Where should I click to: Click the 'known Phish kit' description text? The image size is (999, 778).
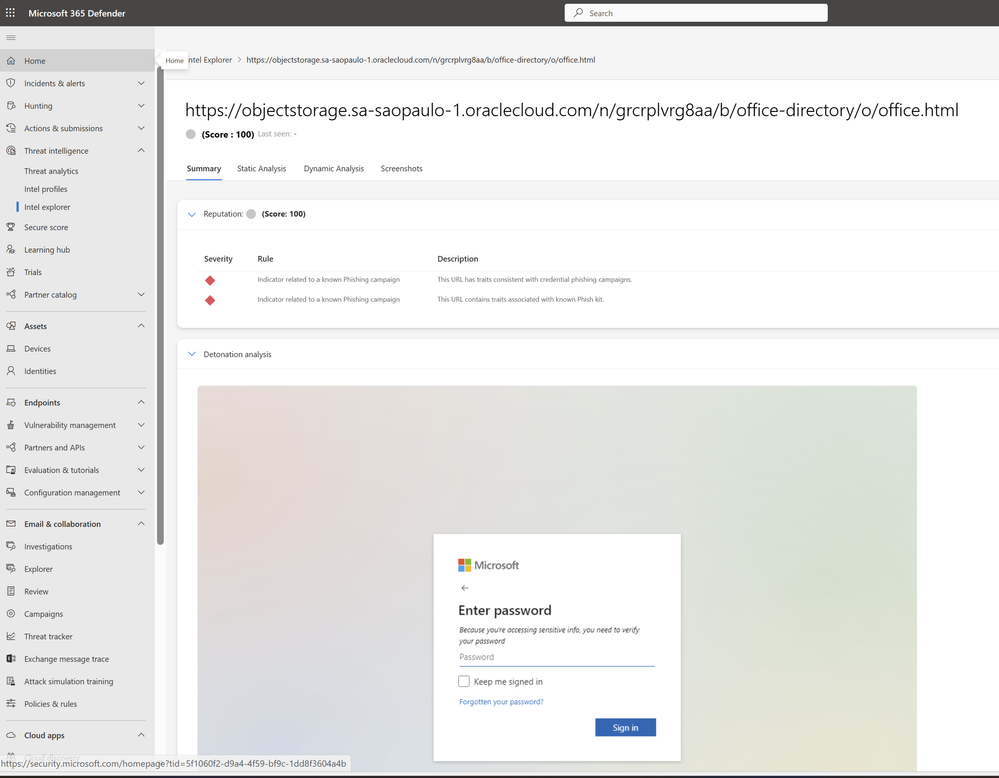(x=521, y=299)
